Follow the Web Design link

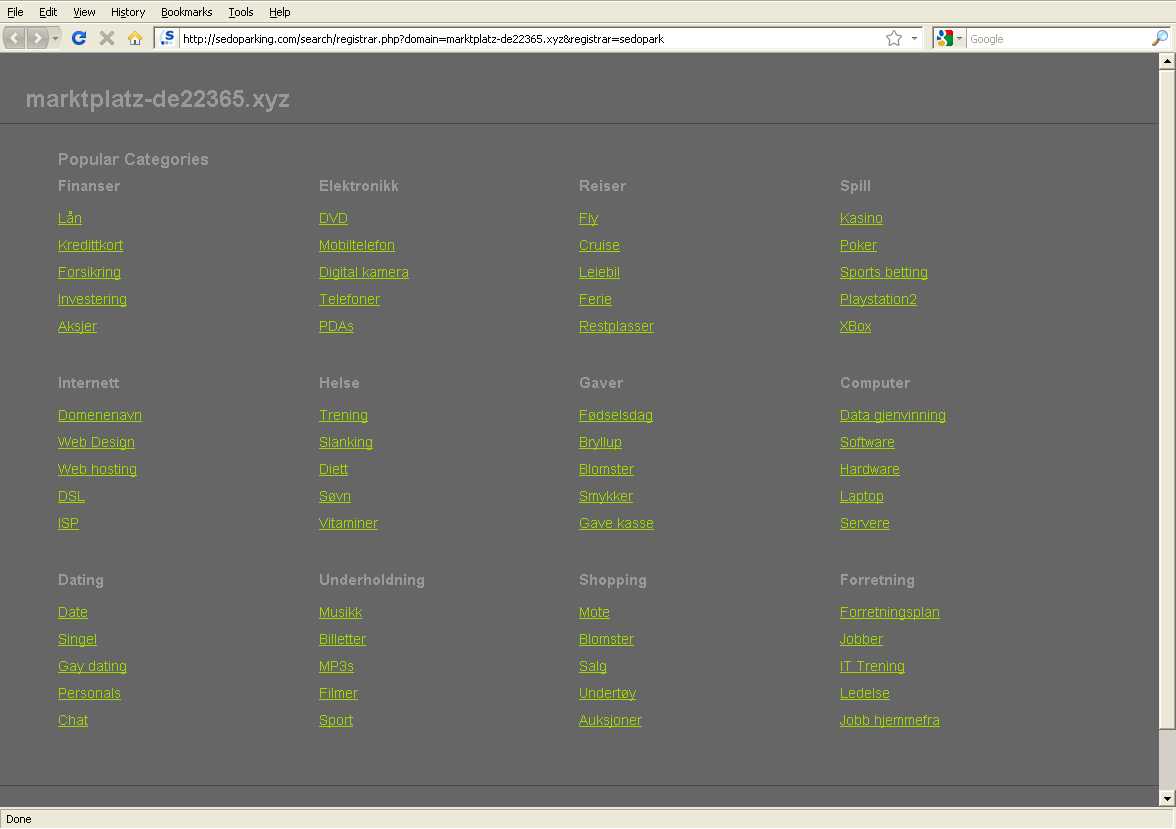(96, 443)
